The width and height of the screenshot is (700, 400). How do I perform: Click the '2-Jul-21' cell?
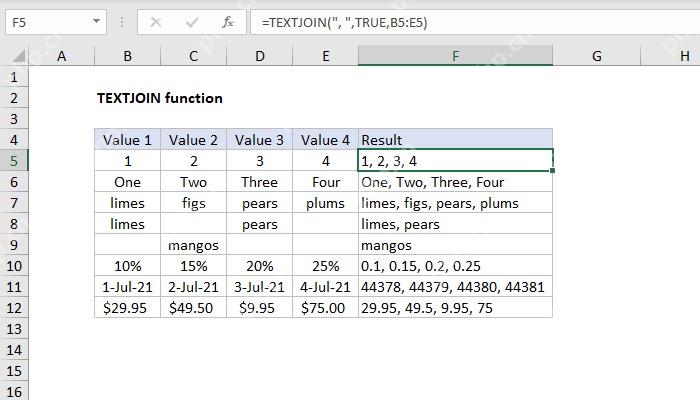[x=193, y=287]
